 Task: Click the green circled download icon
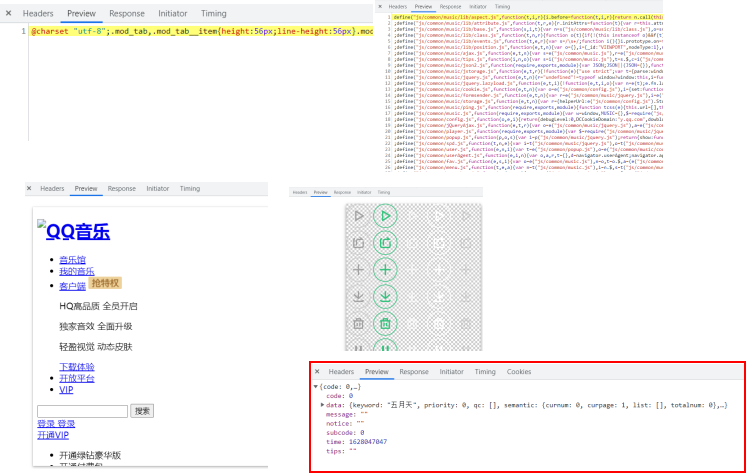pos(385,297)
